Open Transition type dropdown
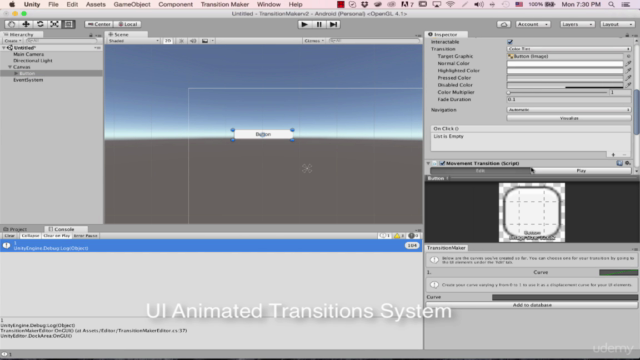 tap(569, 49)
